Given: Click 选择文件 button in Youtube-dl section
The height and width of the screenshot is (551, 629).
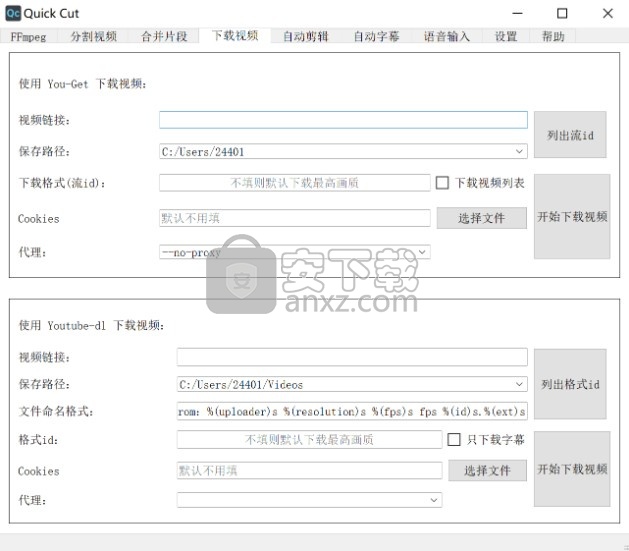Looking at the screenshot, I should pyautogui.click(x=487, y=470).
